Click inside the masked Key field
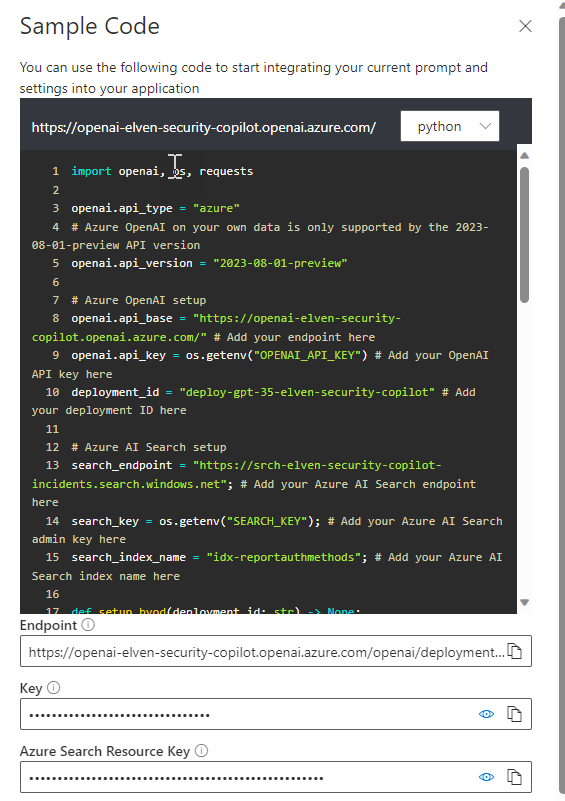The height and width of the screenshot is (801, 565). click(x=248, y=714)
